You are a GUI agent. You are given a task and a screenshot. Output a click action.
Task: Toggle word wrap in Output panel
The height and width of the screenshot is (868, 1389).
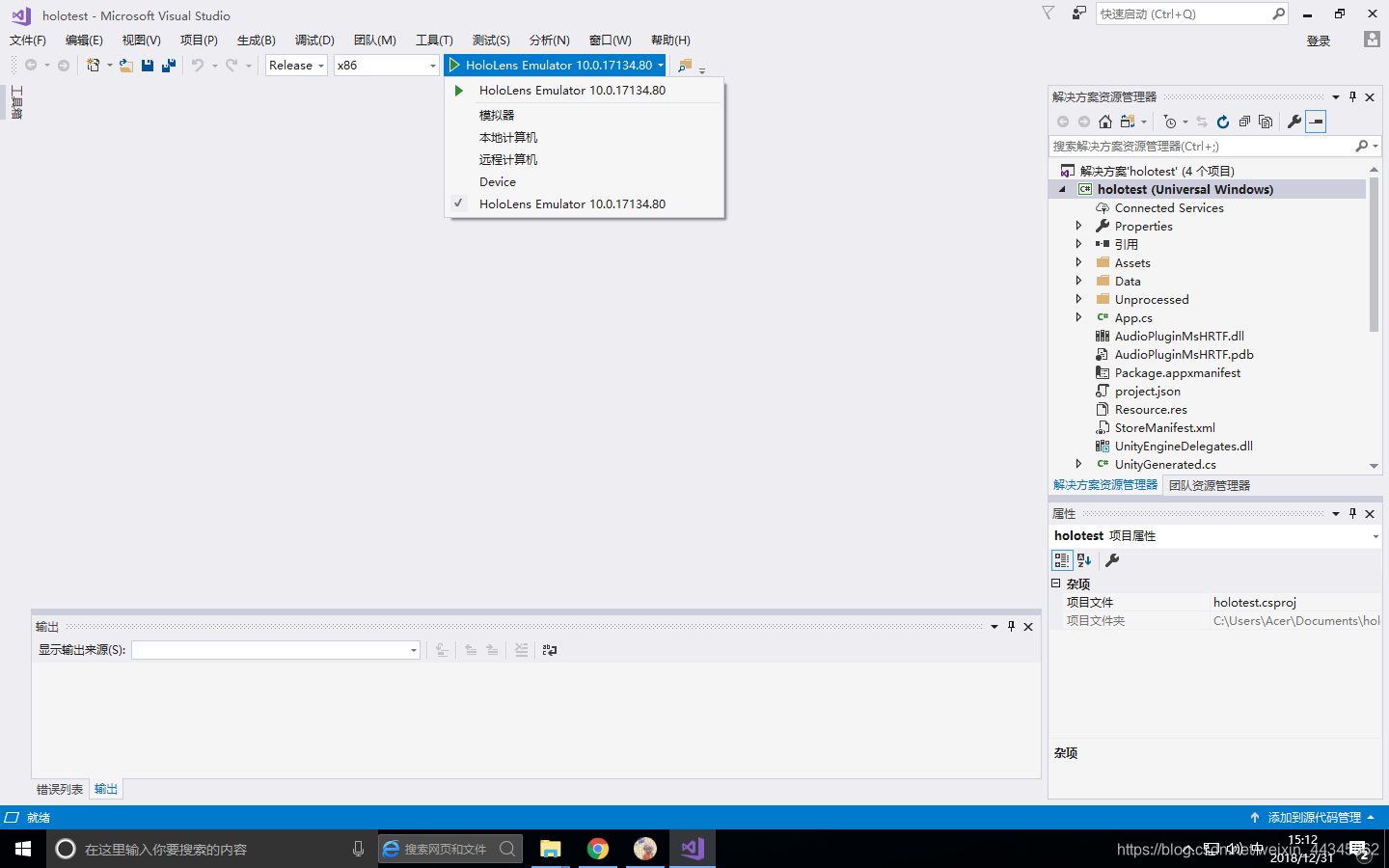(550, 650)
